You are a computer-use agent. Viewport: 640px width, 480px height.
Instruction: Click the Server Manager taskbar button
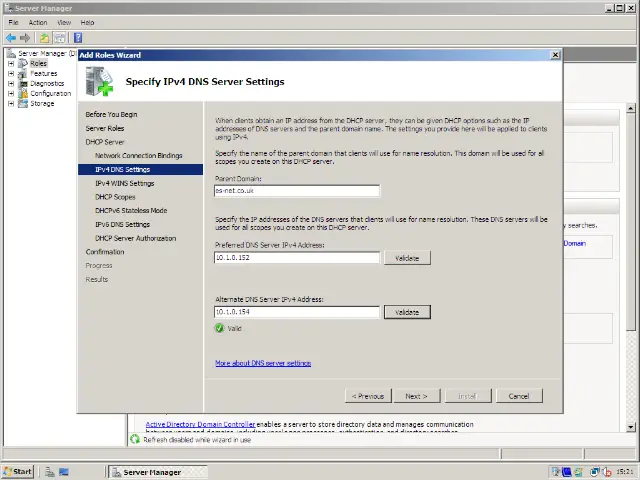pyautogui.click(x=158, y=472)
